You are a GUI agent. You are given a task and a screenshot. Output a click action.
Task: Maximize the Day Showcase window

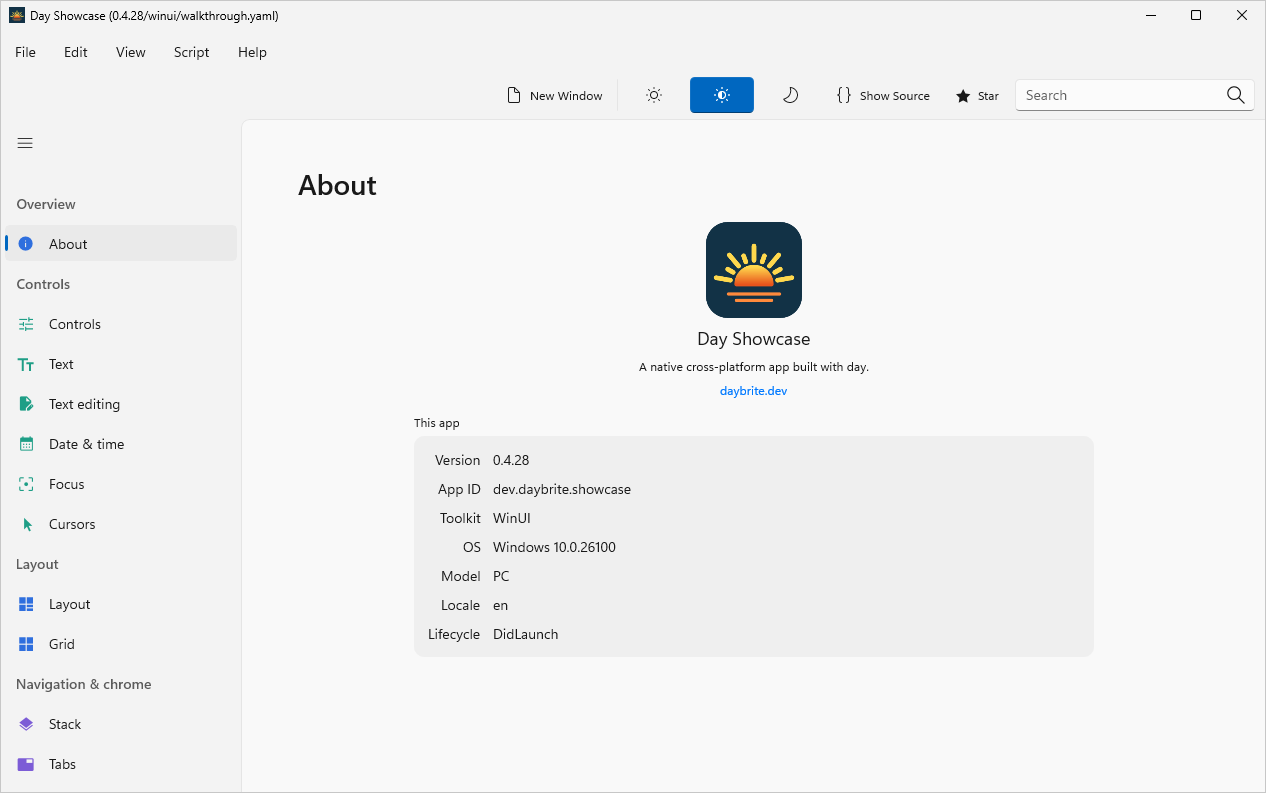click(1196, 15)
